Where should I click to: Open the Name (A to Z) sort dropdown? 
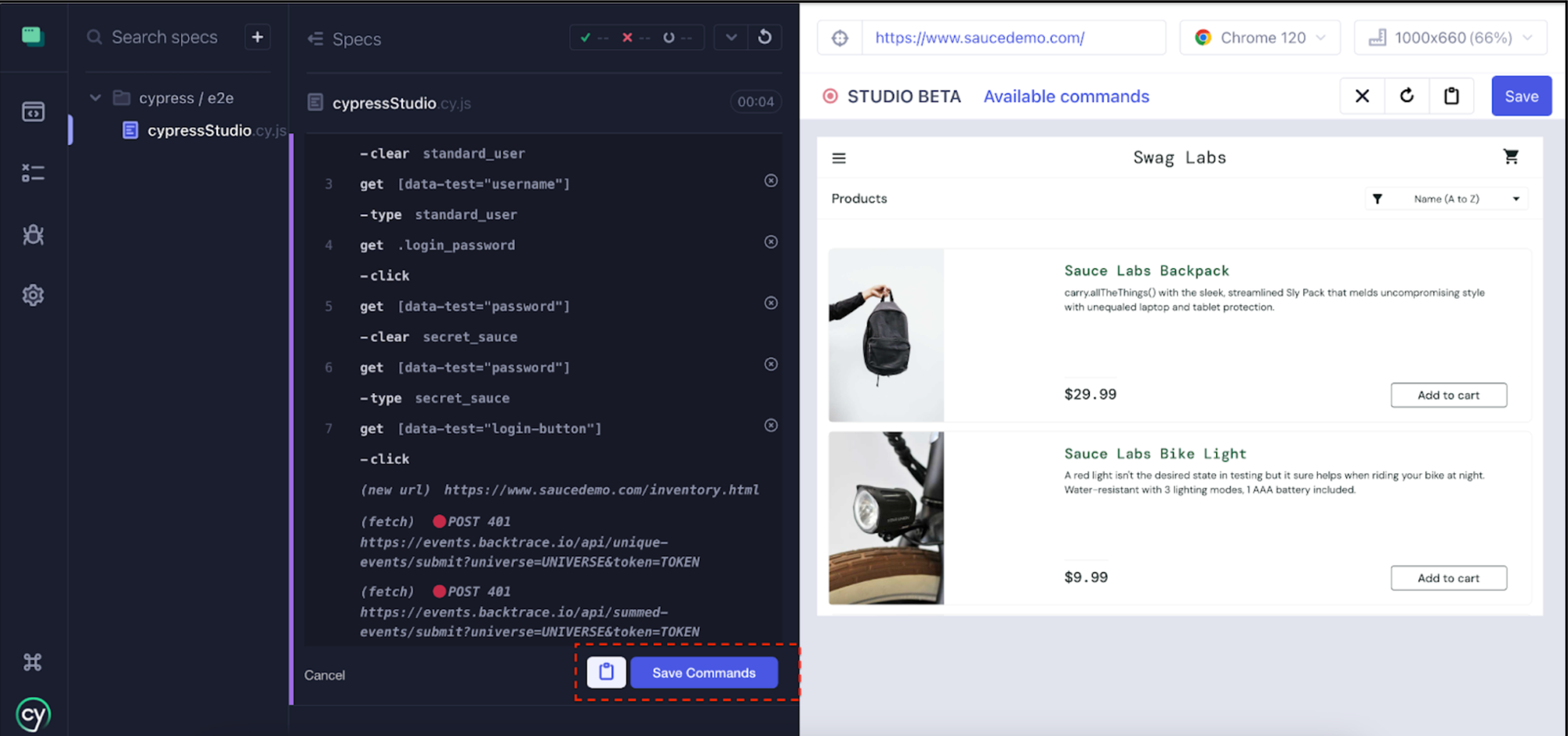click(1446, 199)
